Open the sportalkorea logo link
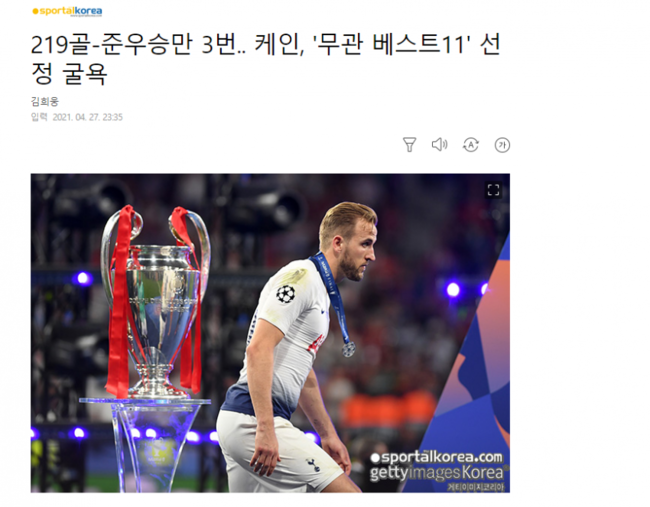 tap(67, 11)
